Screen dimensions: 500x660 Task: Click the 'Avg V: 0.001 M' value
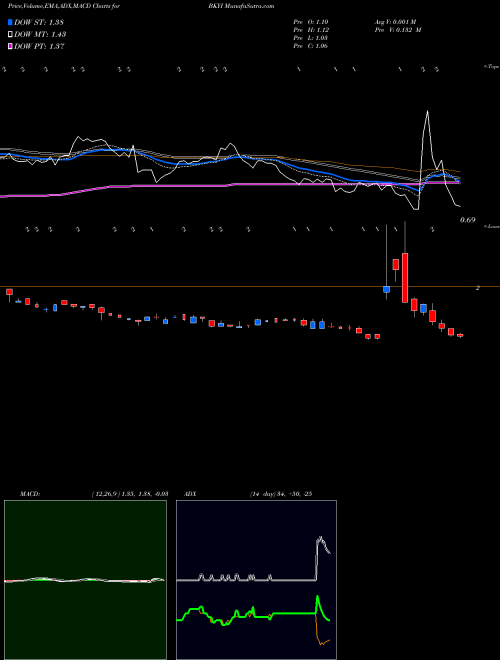pos(395,22)
